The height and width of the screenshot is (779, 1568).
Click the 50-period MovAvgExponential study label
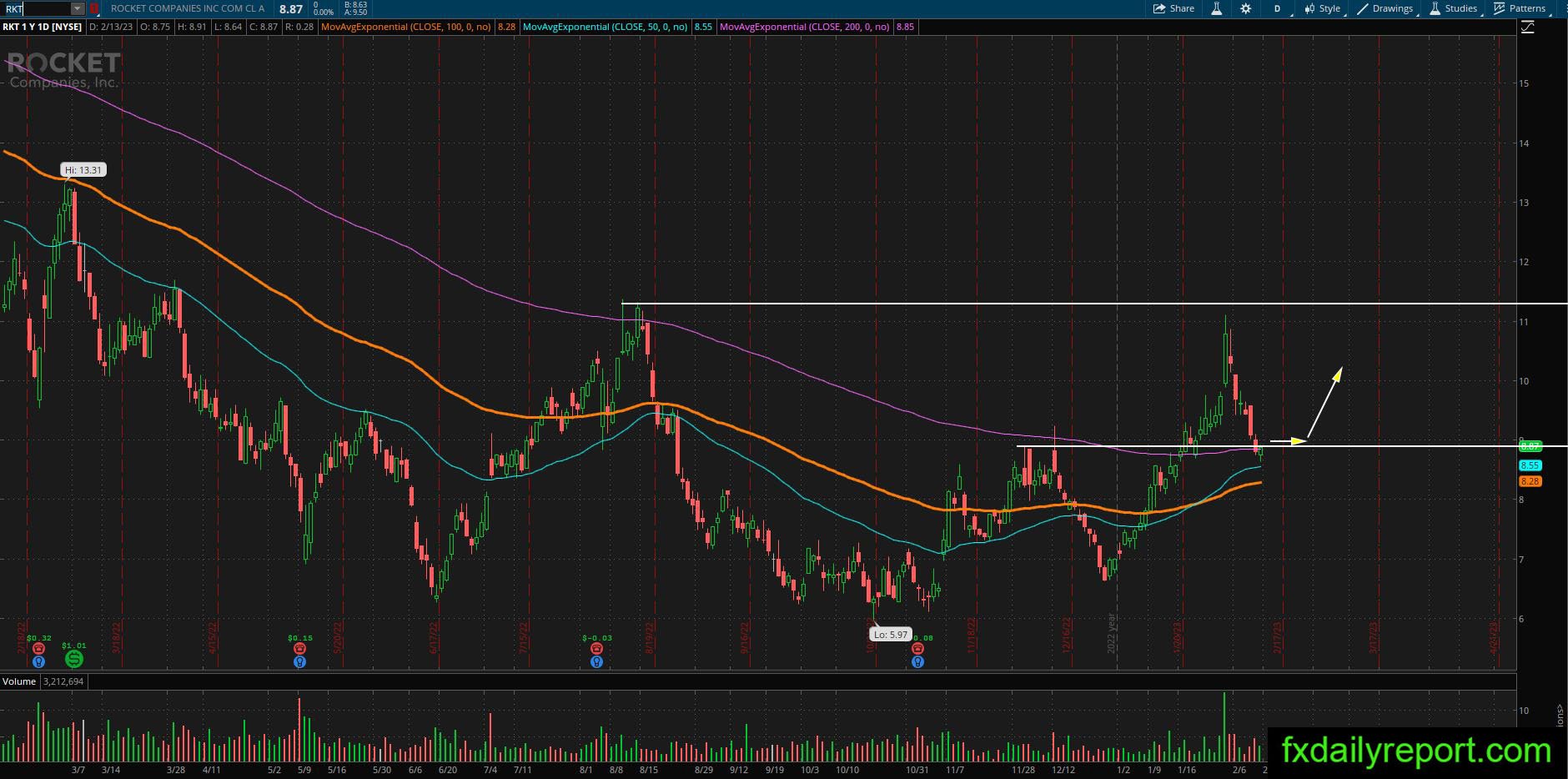click(606, 27)
